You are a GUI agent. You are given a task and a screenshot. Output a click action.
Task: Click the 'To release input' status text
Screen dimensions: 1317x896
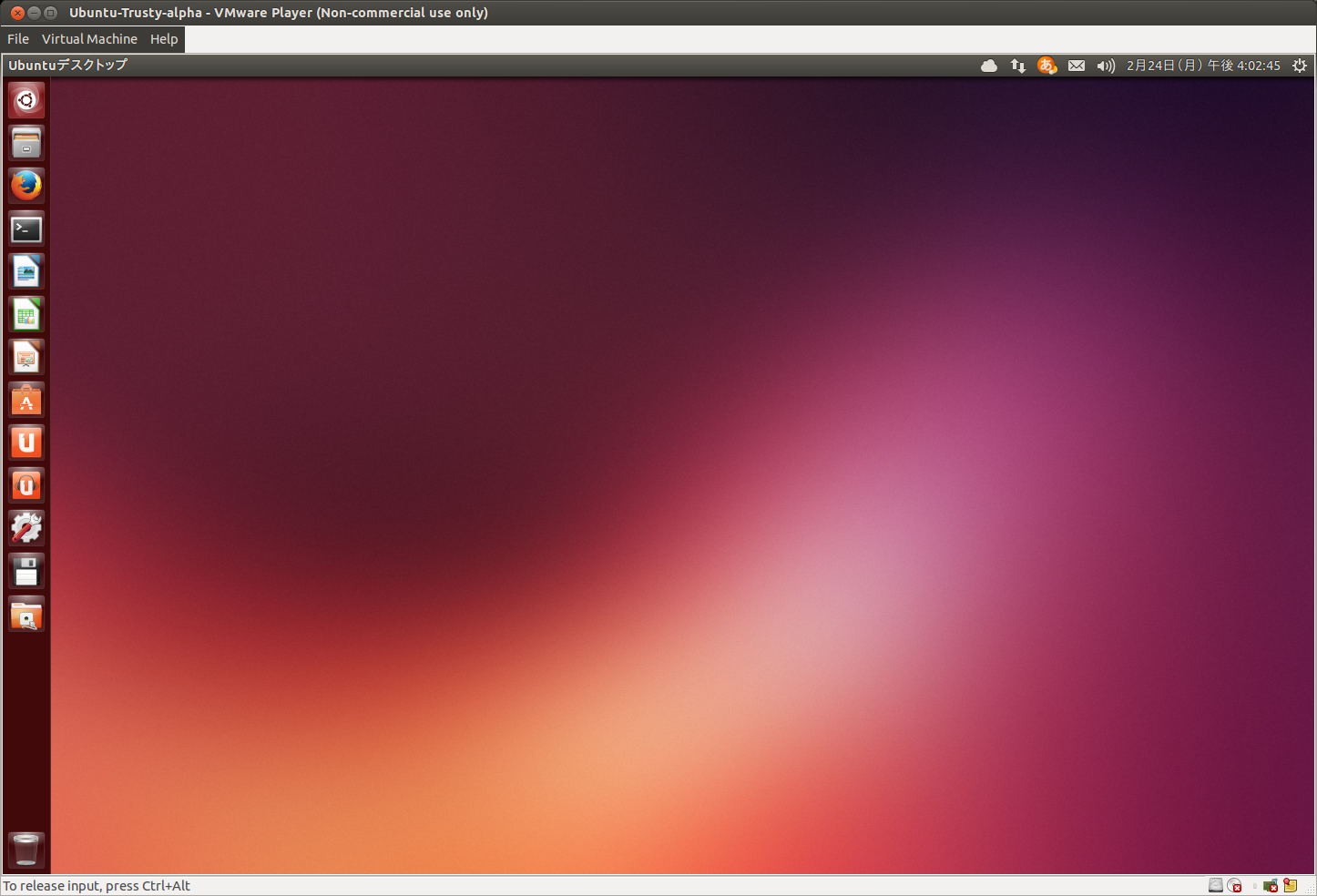pyautogui.click(x=97, y=886)
